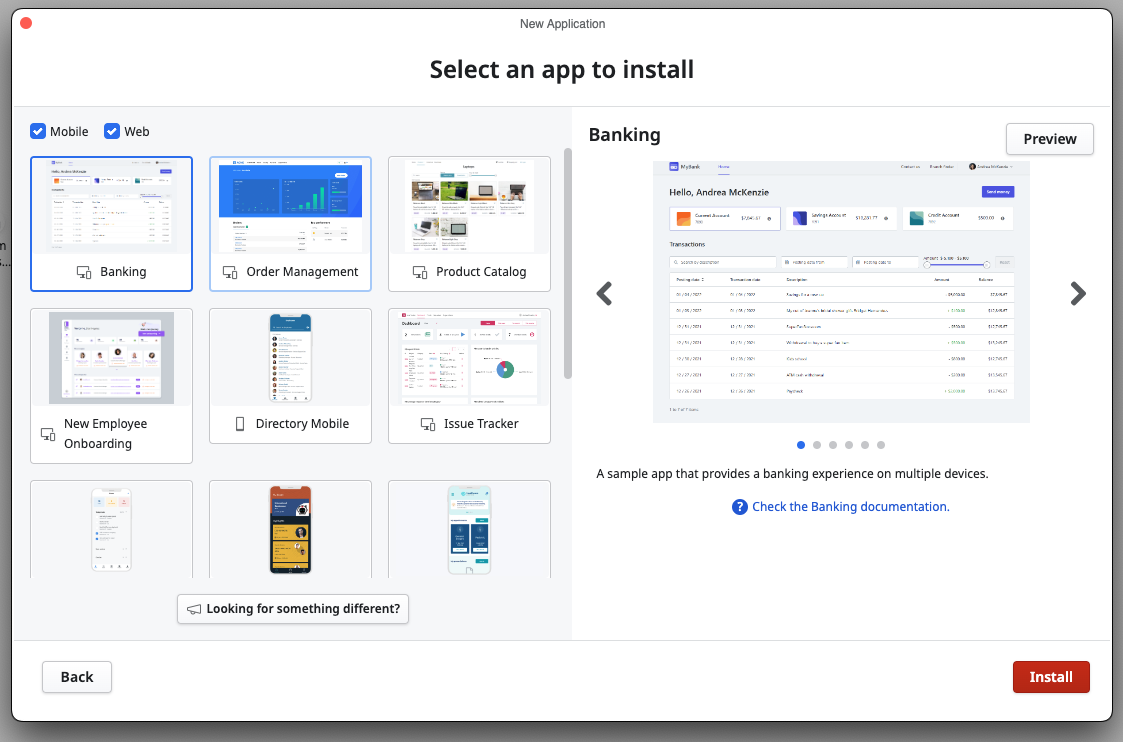This screenshot has width=1123, height=742.
Task: Click the next screenshot right arrow
Action: [1077, 293]
